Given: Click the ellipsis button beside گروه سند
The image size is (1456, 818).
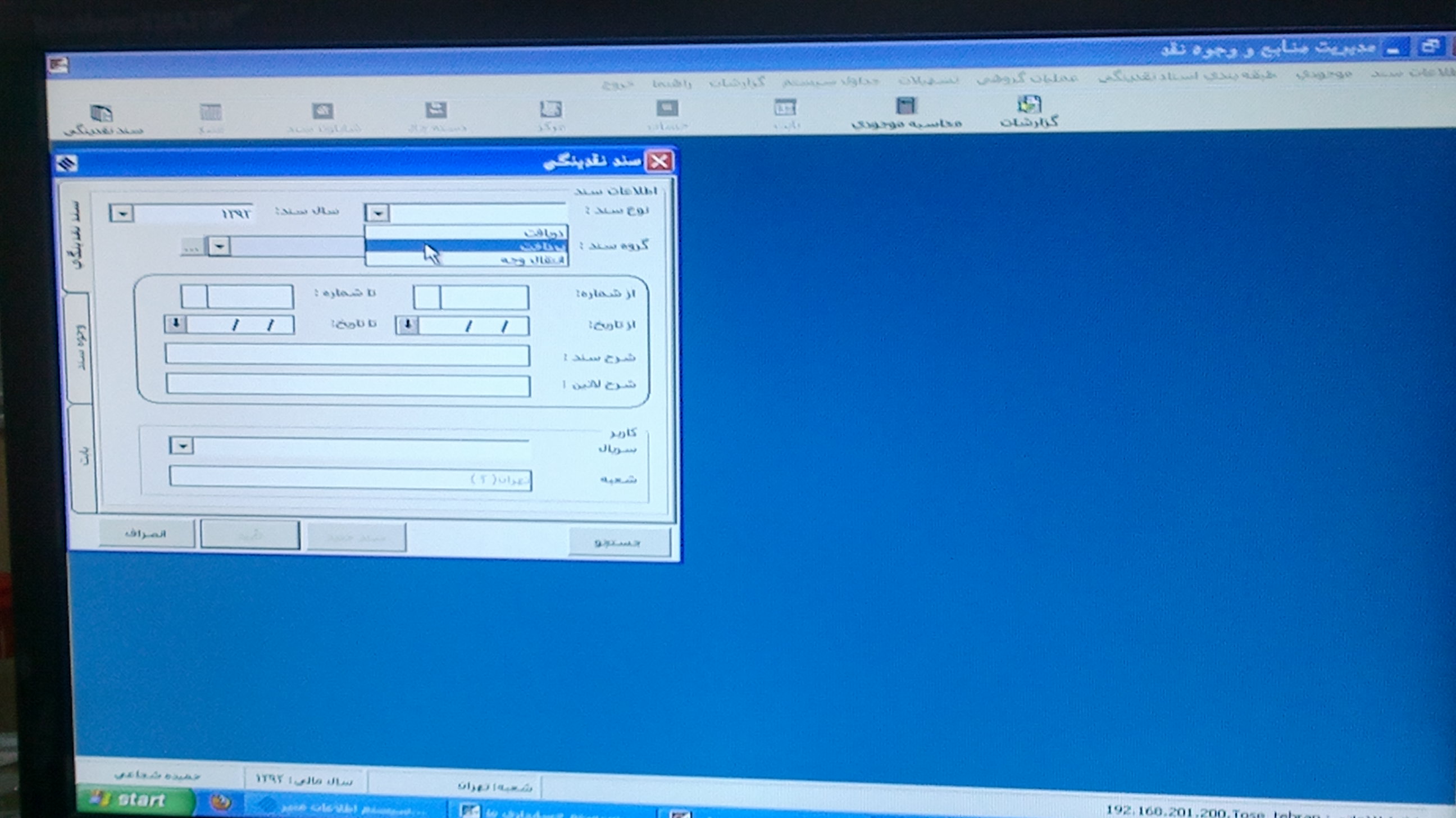Looking at the screenshot, I should (192, 247).
